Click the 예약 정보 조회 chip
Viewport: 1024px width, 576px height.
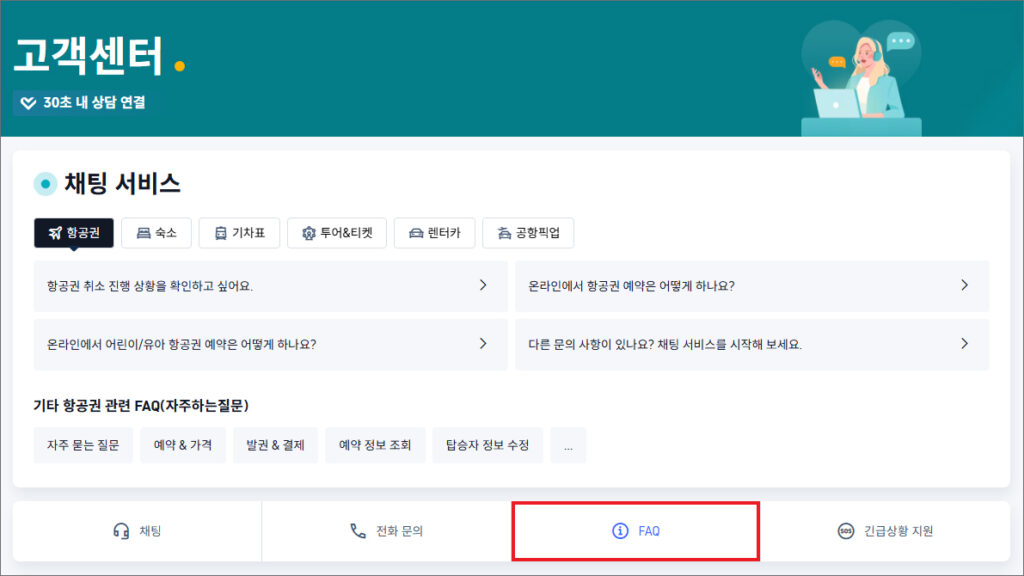coord(375,445)
